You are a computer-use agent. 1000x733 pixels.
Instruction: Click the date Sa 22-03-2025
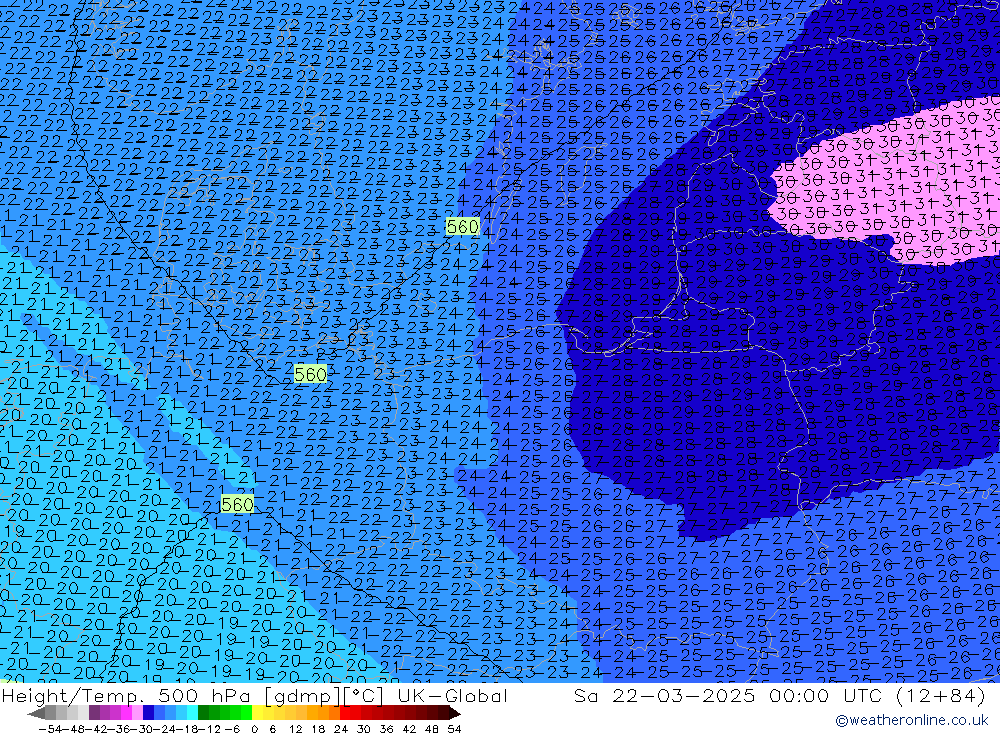click(x=664, y=695)
